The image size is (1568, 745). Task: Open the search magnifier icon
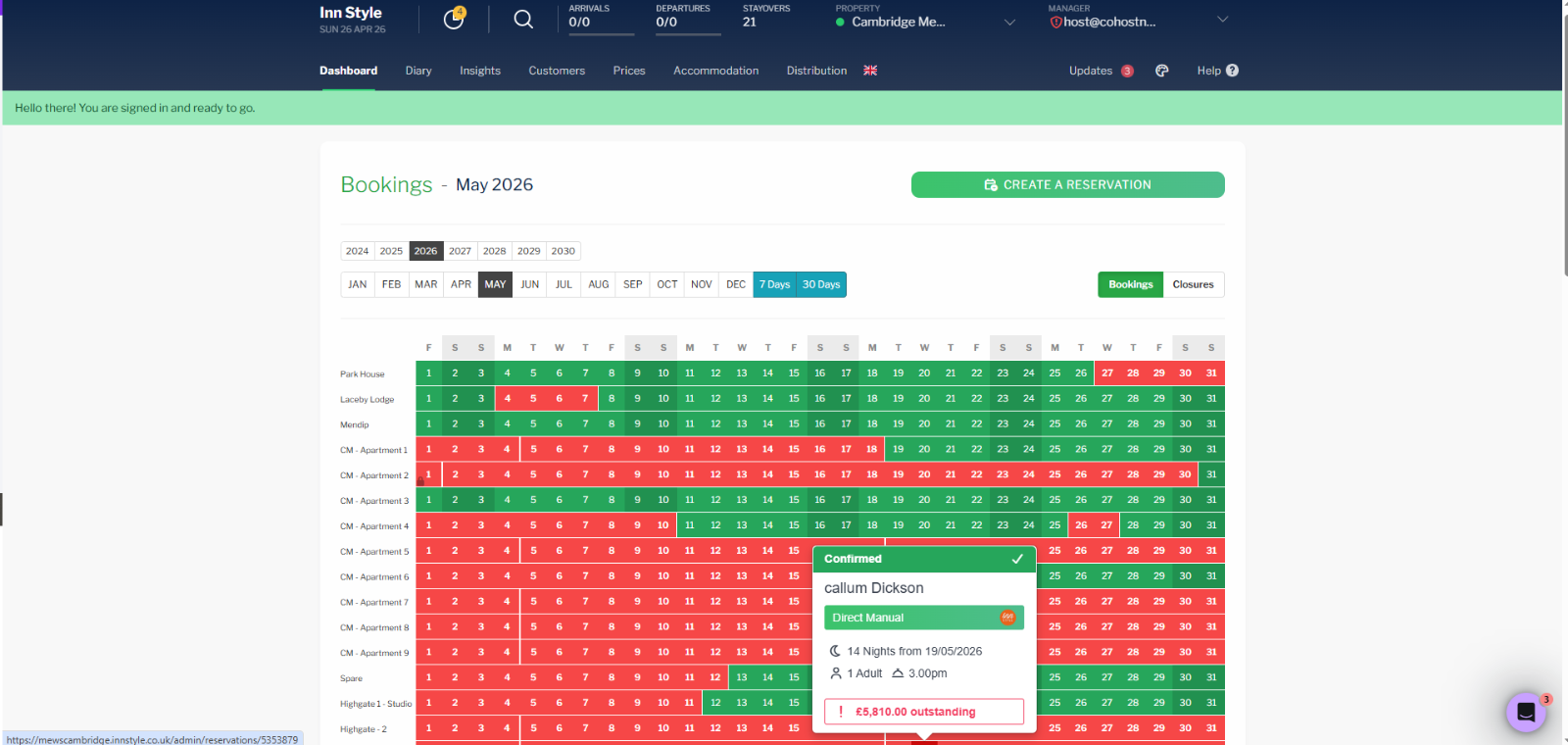(523, 19)
